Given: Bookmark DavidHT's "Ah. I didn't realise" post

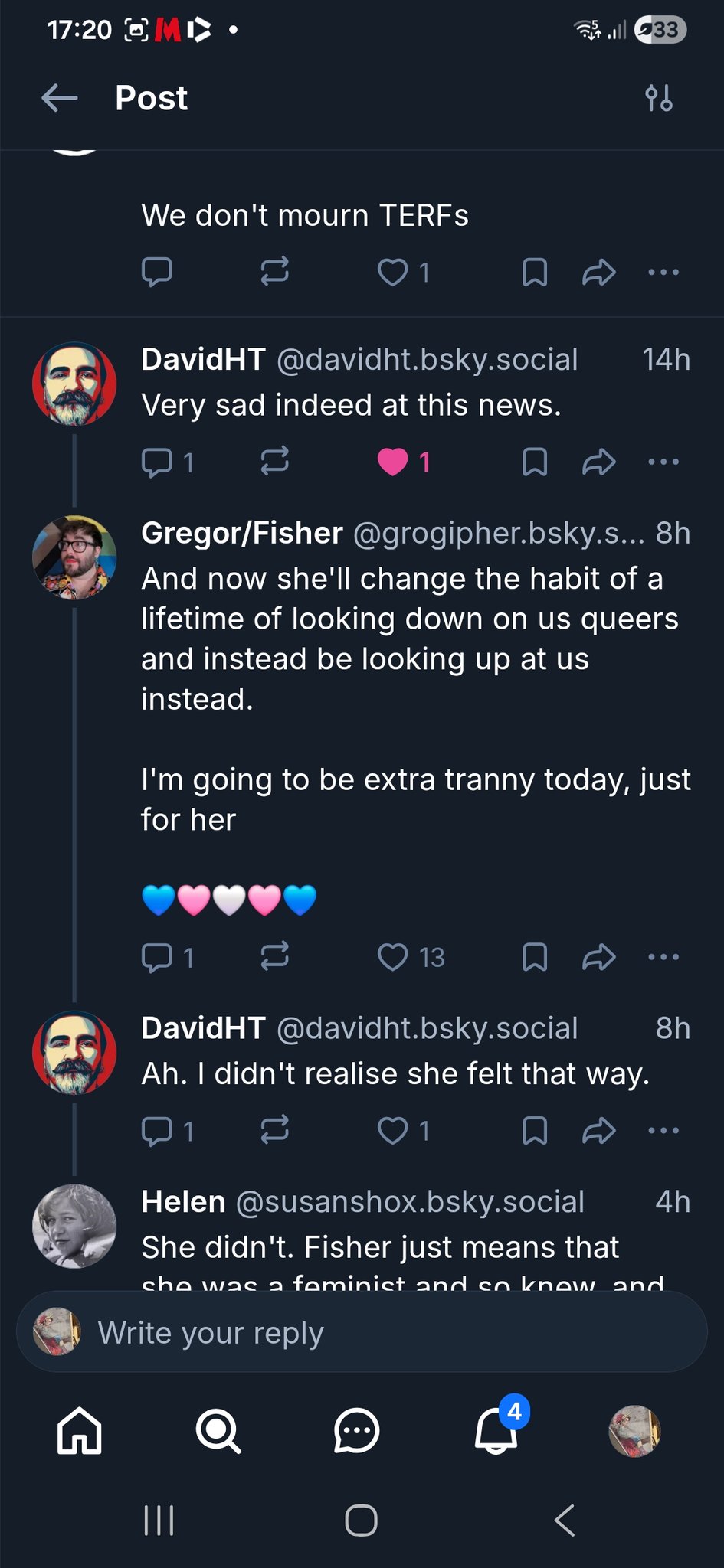Looking at the screenshot, I should coord(534,1130).
